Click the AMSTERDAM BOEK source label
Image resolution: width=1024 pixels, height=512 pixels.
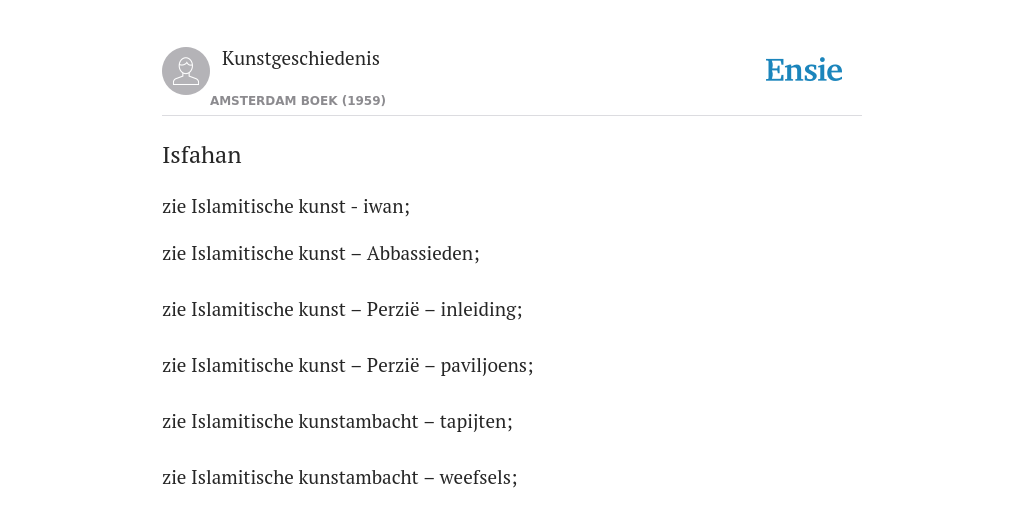click(274, 101)
